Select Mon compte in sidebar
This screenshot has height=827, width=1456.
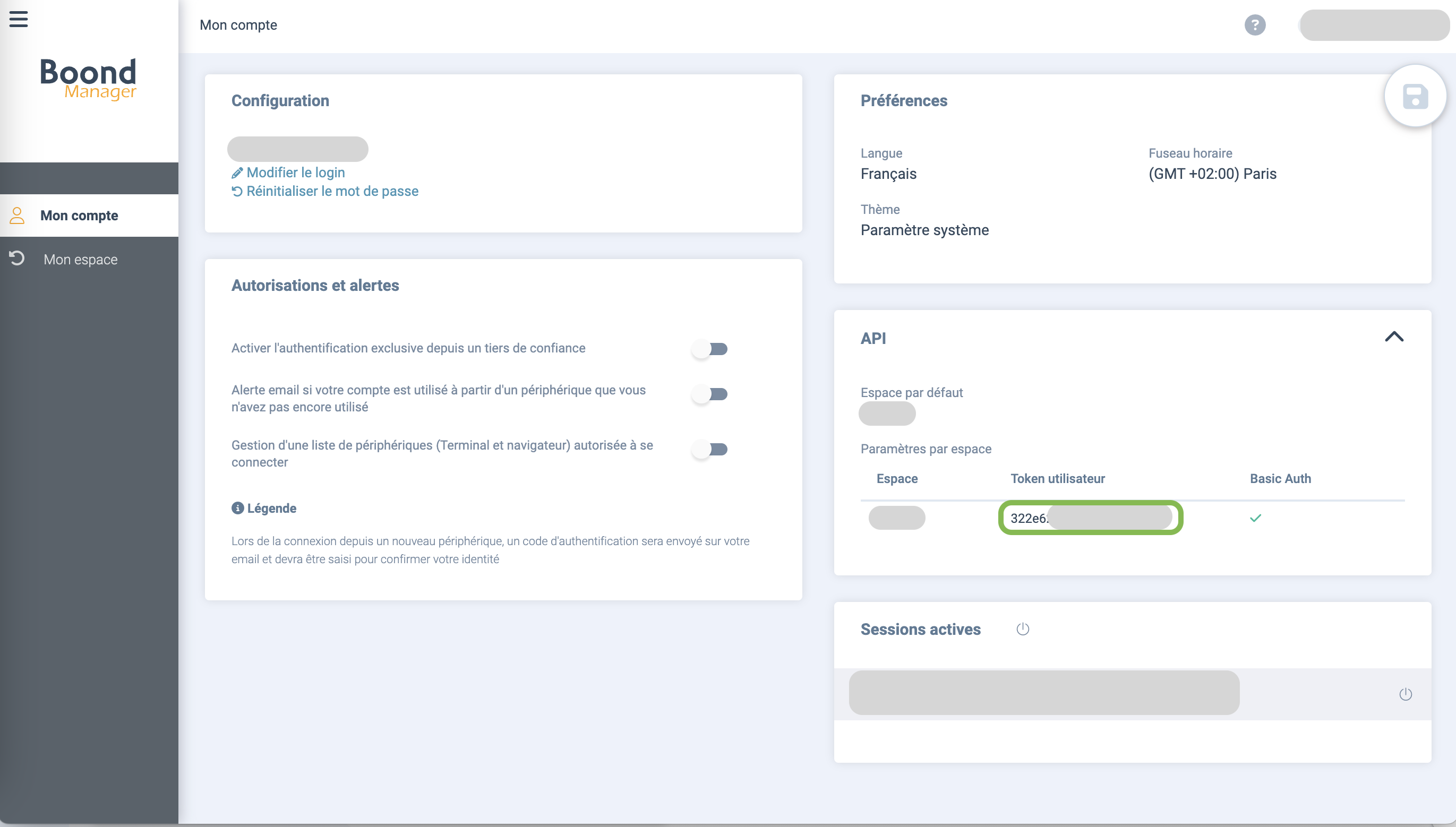tap(79, 216)
